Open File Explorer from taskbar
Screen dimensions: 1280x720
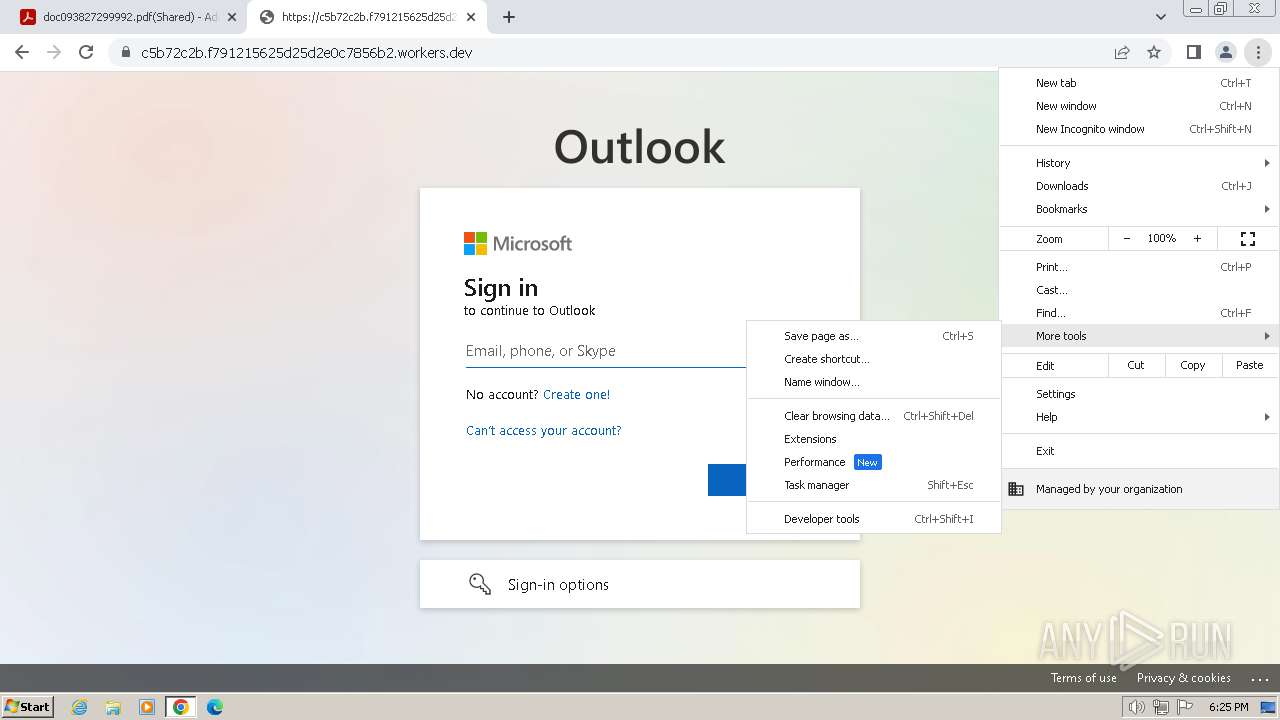tap(113, 707)
